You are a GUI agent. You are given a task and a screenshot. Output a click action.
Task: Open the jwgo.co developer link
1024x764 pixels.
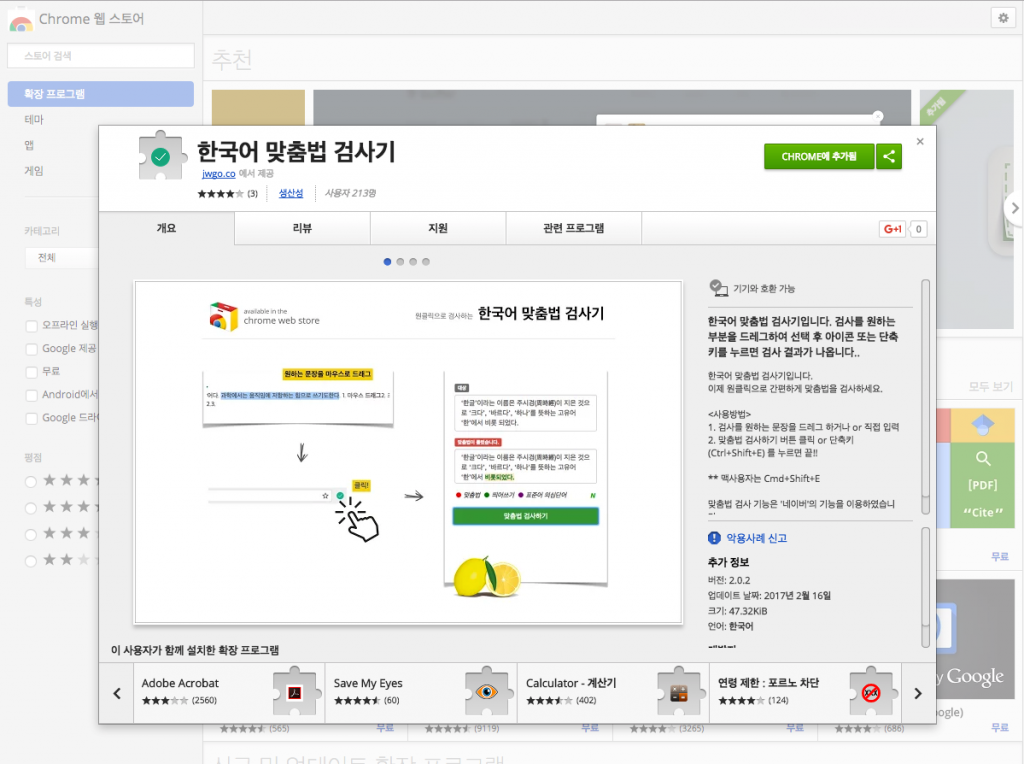pyautogui.click(x=219, y=174)
